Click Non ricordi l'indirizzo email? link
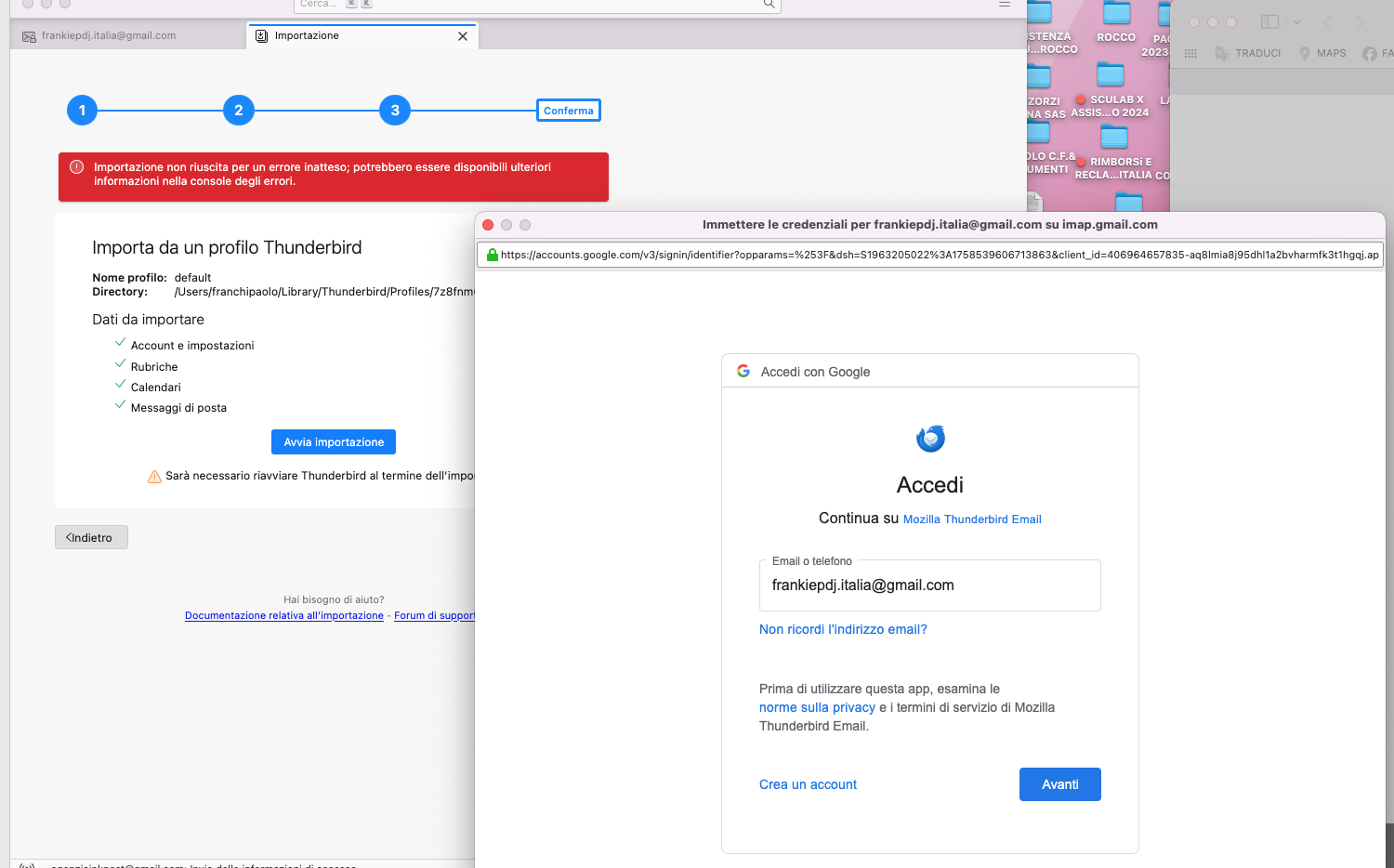Screen dimensions: 1394x868 [843, 629]
